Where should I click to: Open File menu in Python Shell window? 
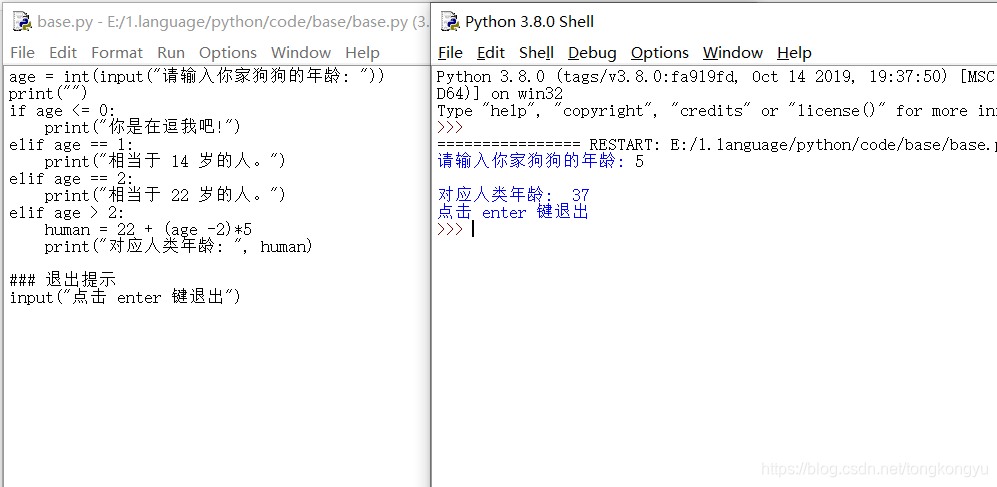tap(450, 53)
